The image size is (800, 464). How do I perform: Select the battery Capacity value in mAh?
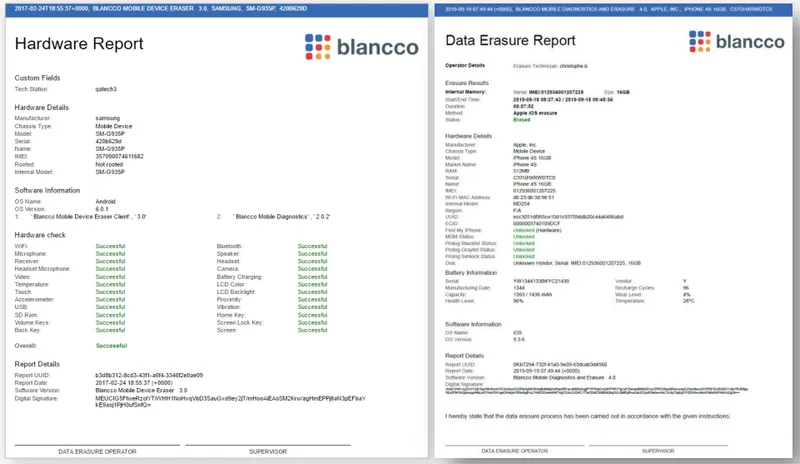[532, 295]
